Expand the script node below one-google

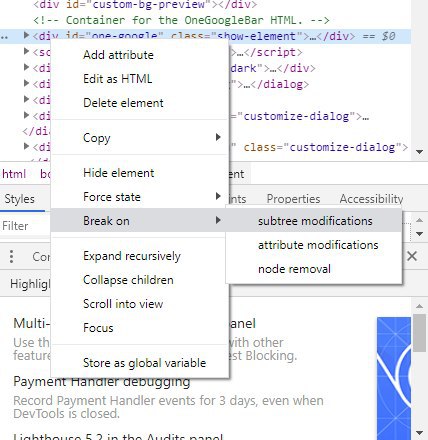pyautogui.click(x=26, y=51)
